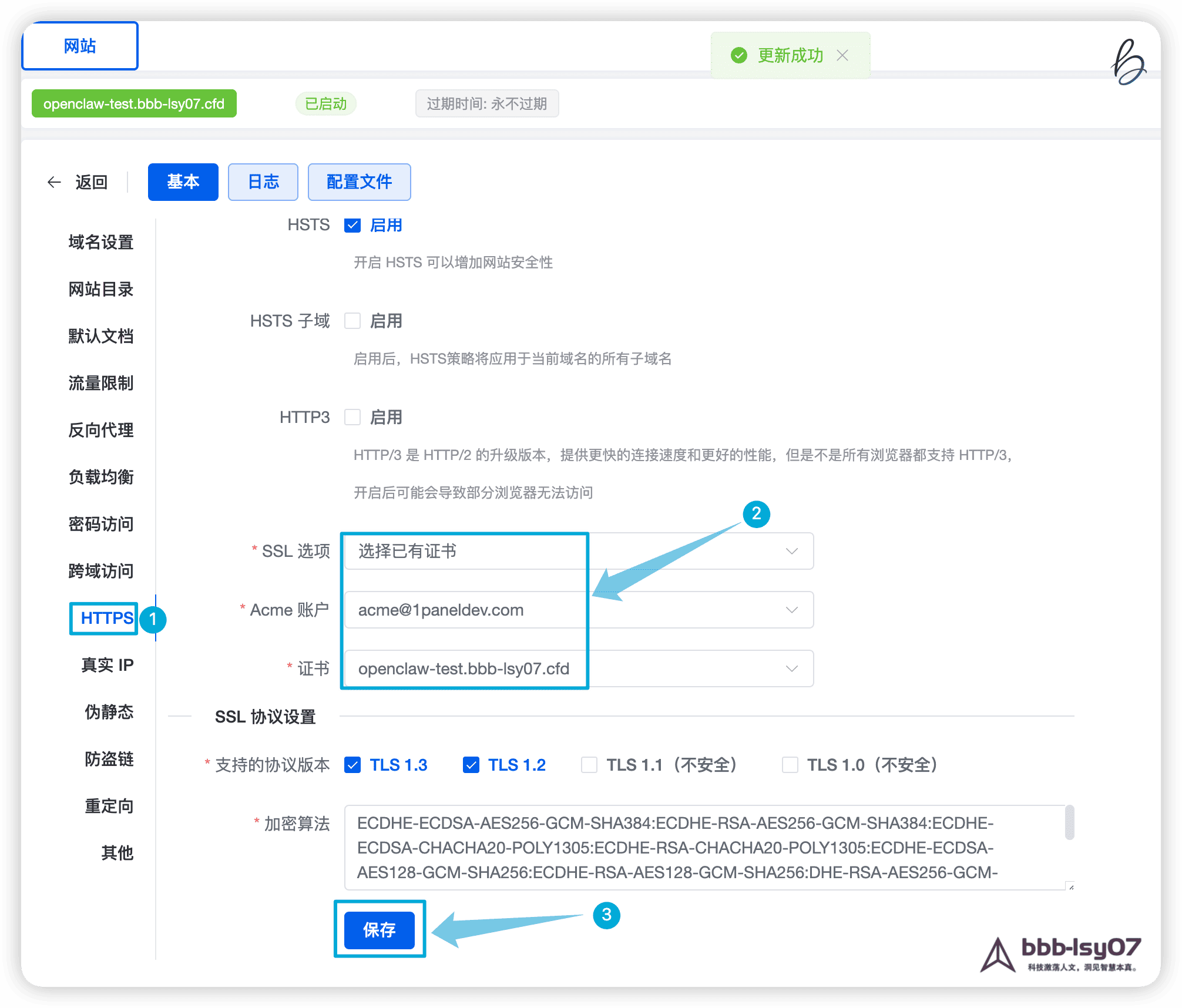This screenshot has height=1008, width=1182.
Task: Click the back arrow icon
Action: [x=54, y=182]
